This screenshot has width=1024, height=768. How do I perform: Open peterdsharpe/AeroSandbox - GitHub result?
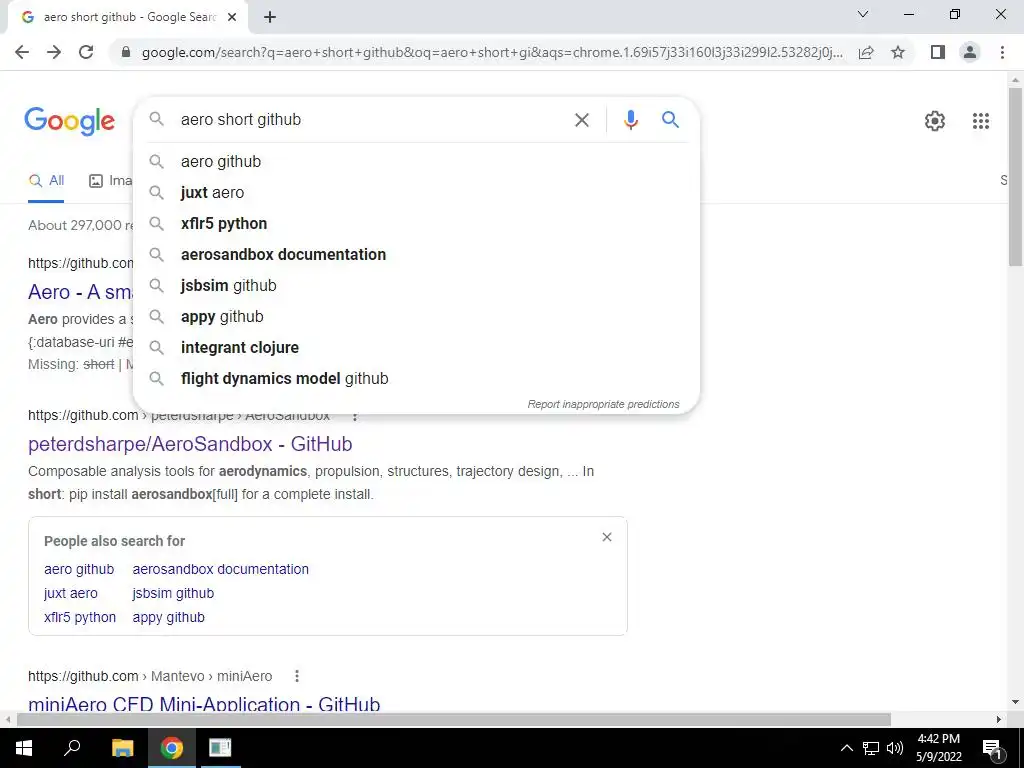[x=190, y=444]
